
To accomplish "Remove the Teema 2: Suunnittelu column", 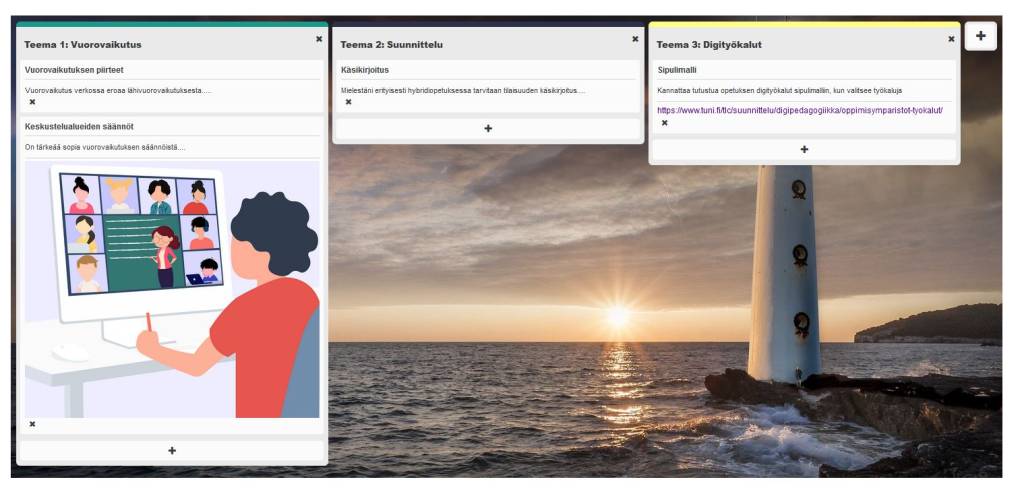I will tap(635, 39).
